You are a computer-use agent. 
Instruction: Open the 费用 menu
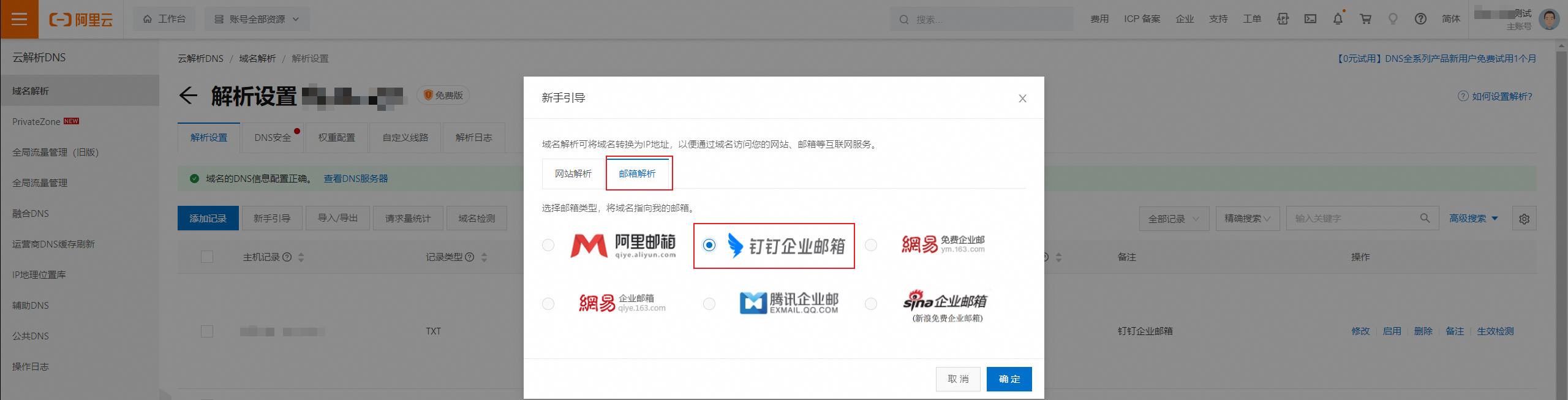(1099, 19)
